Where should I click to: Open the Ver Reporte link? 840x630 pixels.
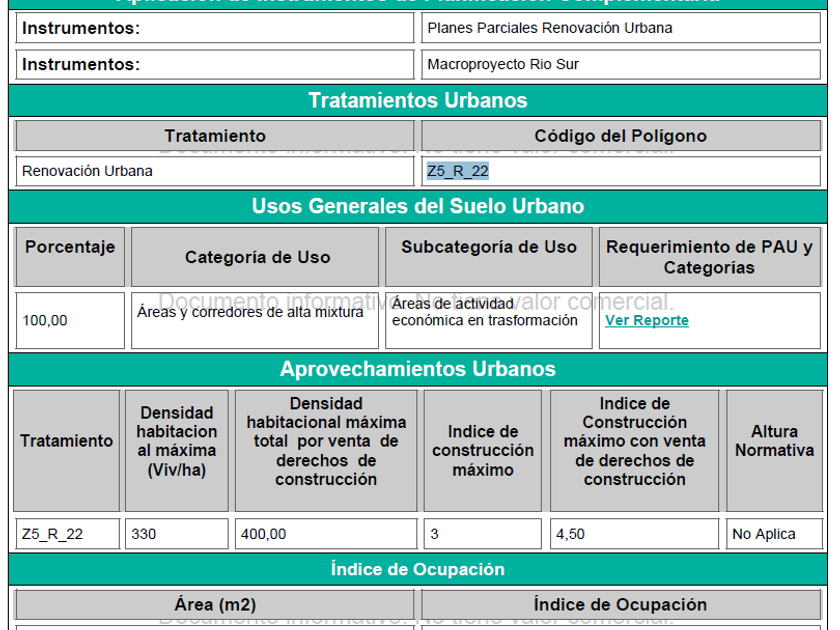pyautogui.click(x=647, y=320)
